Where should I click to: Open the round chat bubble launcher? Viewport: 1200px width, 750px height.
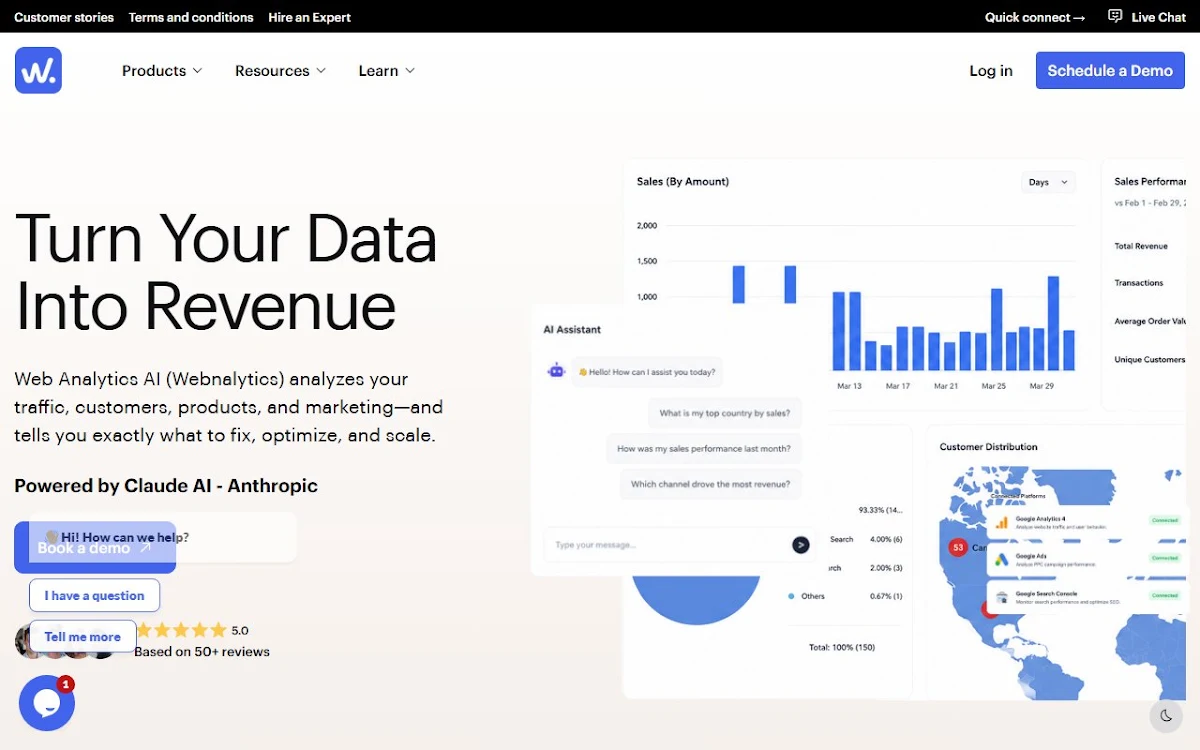click(46, 703)
